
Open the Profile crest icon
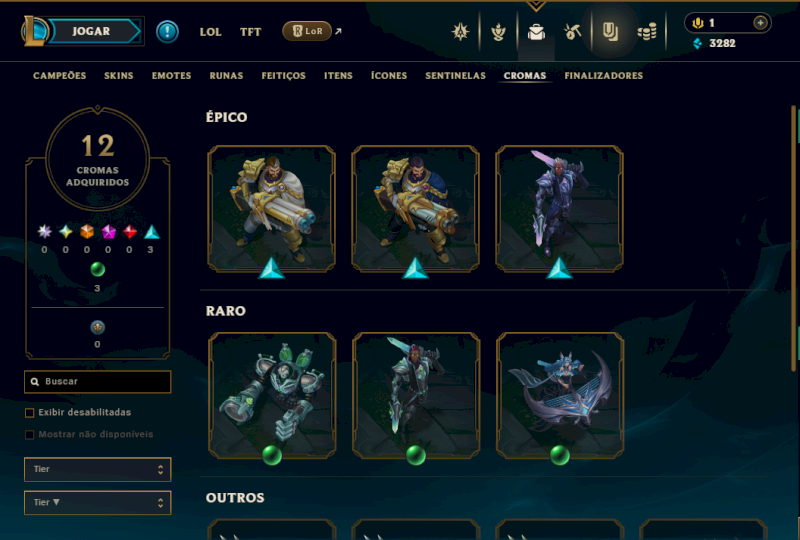tap(460, 32)
